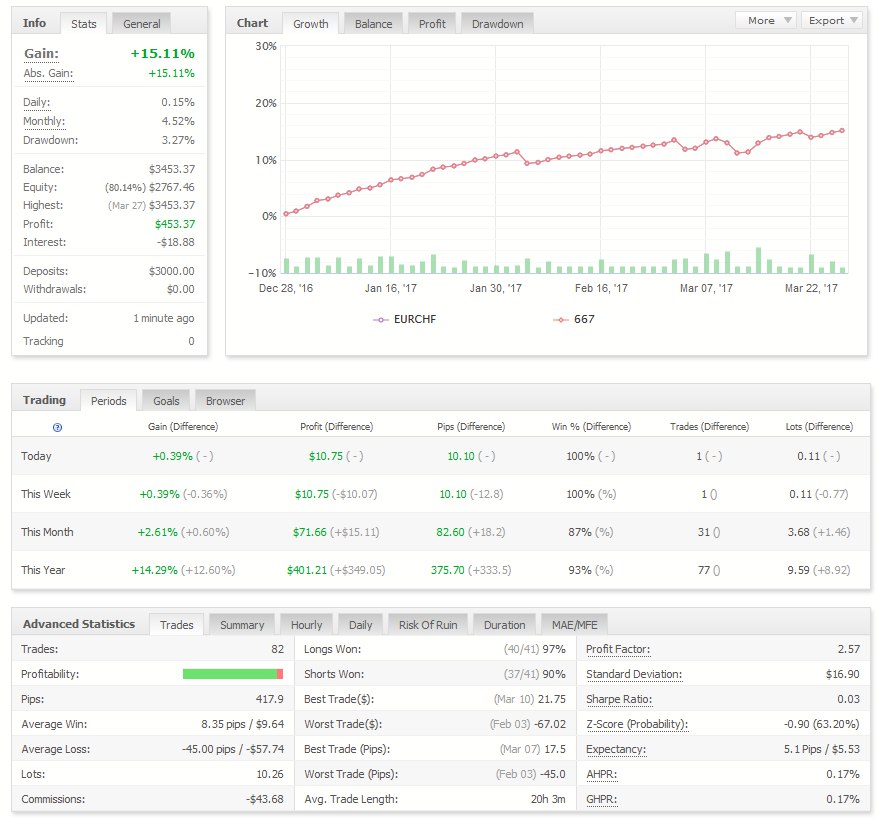Viewport: 879px width, 819px height.
Task: Click the Abs. Gain: label
Action: 48,73
